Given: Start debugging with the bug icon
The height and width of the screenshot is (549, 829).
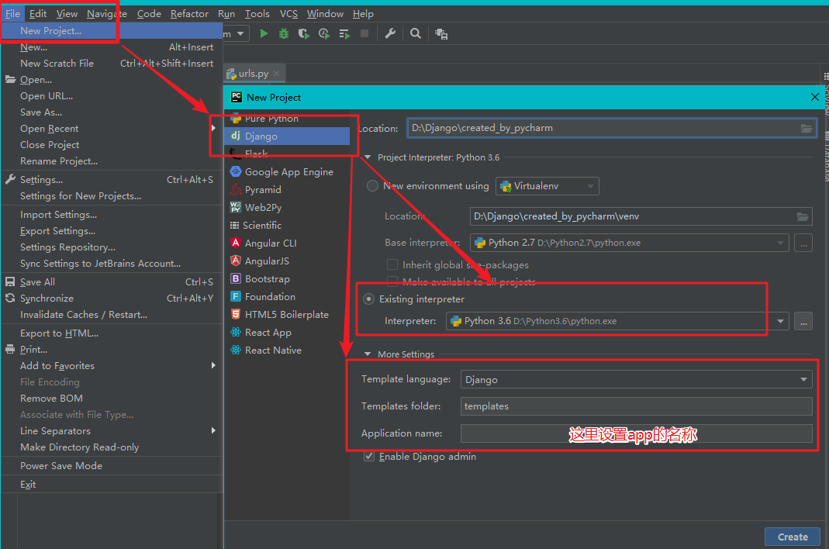Looking at the screenshot, I should click(284, 34).
